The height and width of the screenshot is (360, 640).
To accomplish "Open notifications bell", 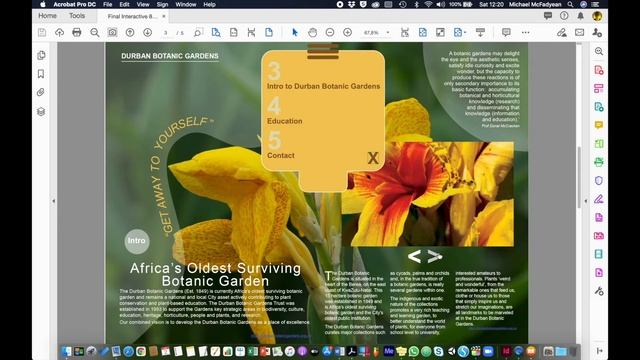I will (x=580, y=16).
